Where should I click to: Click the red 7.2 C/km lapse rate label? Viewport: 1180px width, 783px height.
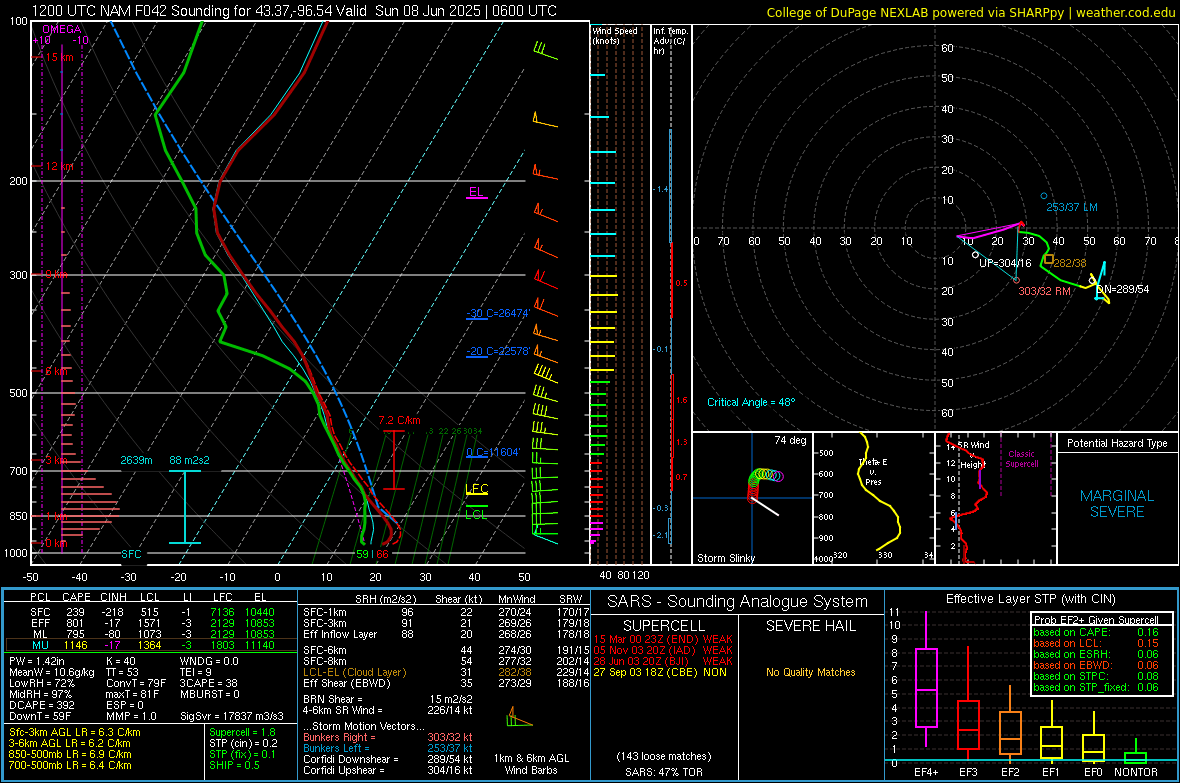click(x=400, y=420)
